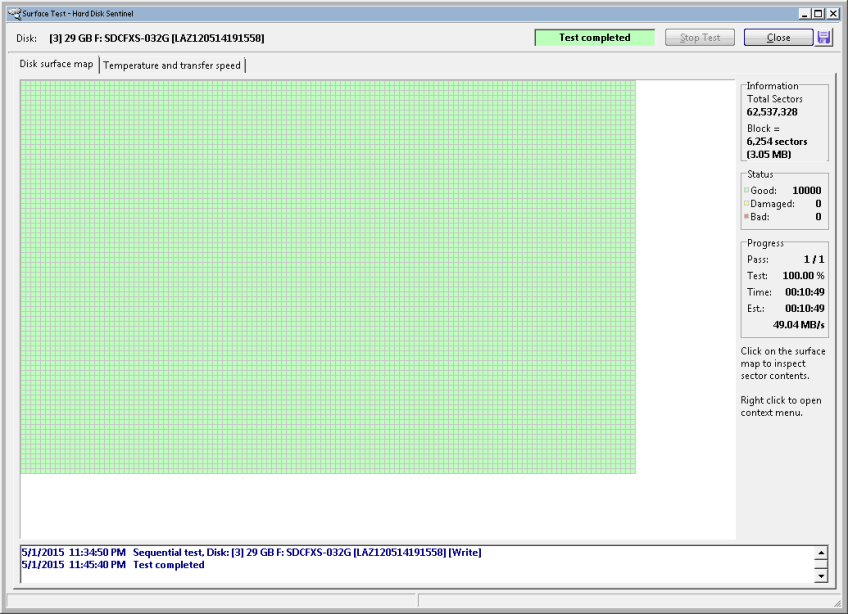Click the green Test completed status bar
Image resolution: width=848 pixels, height=614 pixels.
tap(594, 38)
